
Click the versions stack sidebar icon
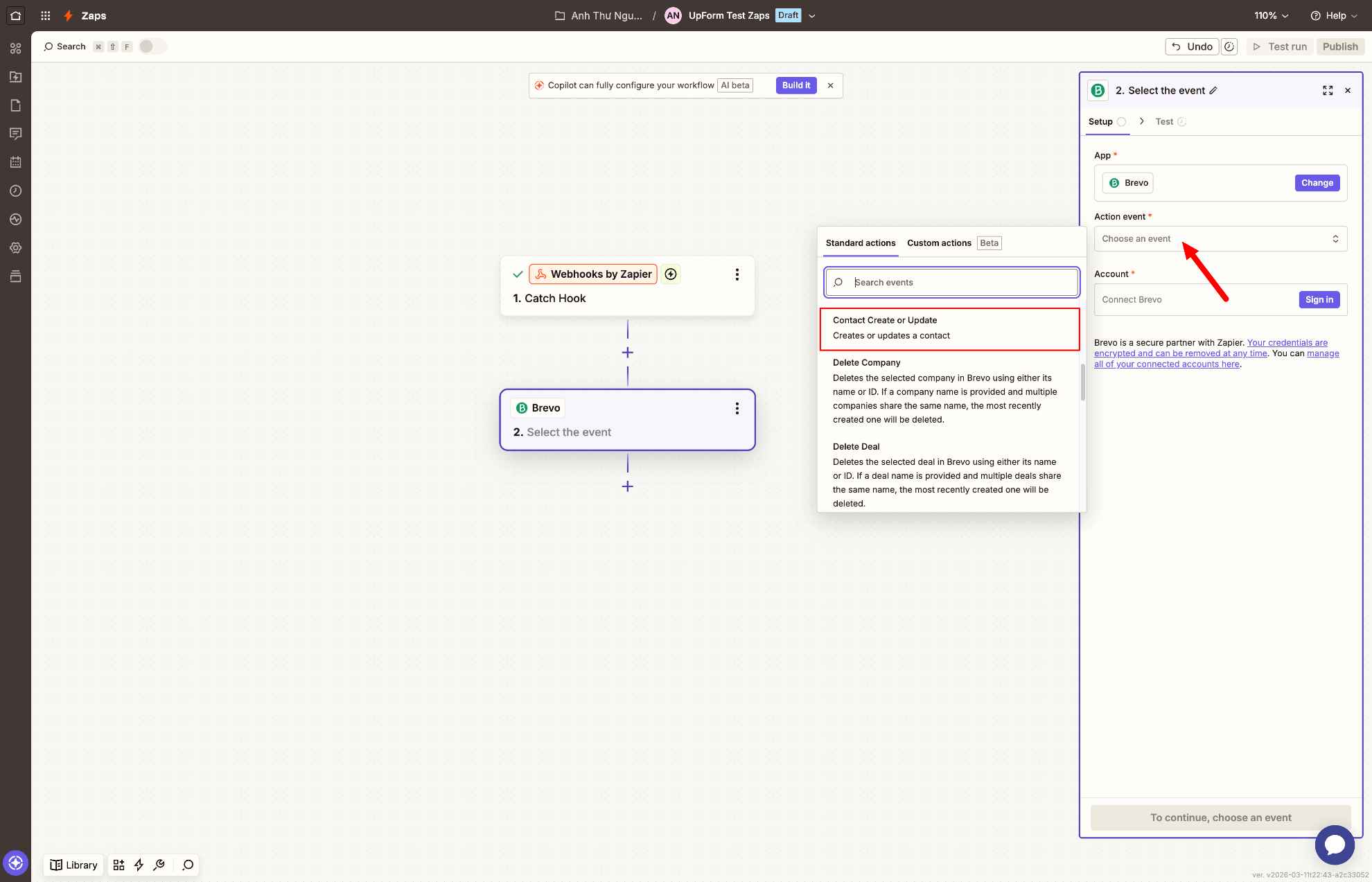point(15,276)
